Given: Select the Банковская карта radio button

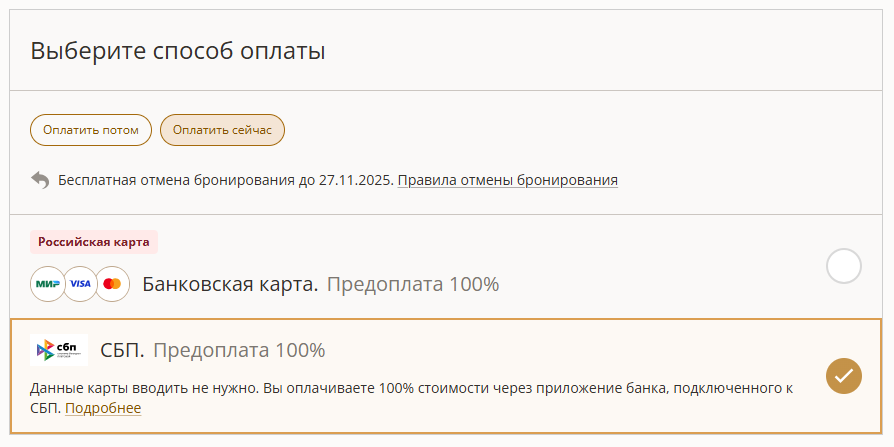Looking at the screenshot, I should (844, 266).
